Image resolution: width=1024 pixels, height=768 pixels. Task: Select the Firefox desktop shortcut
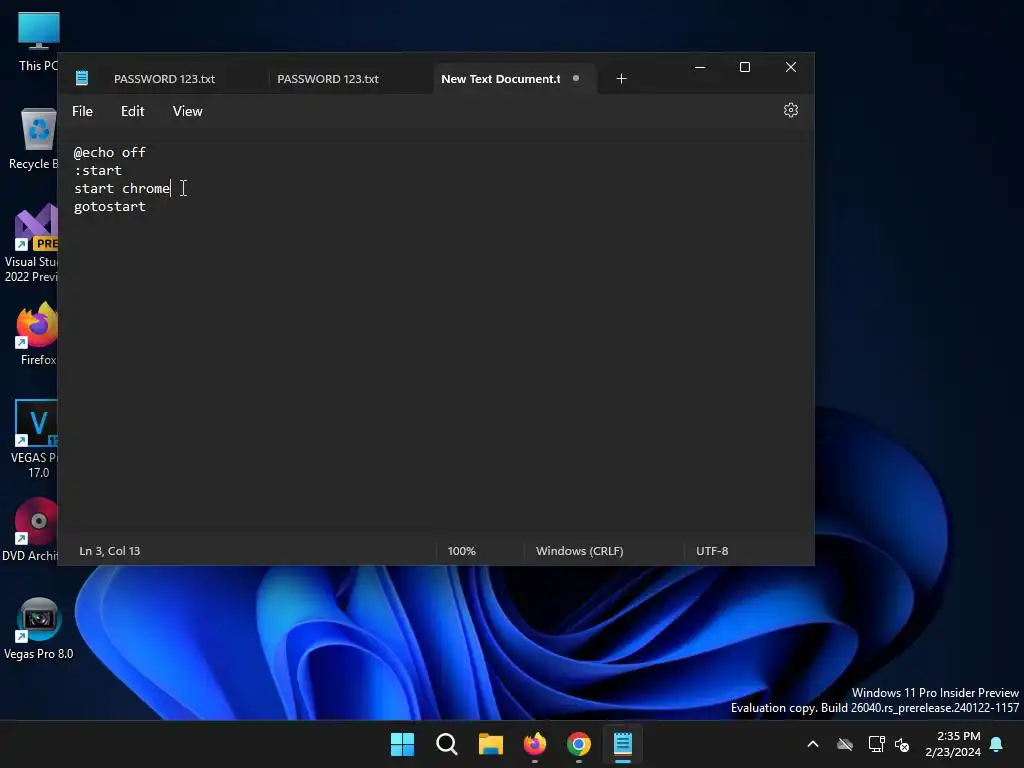pos(37,334)
